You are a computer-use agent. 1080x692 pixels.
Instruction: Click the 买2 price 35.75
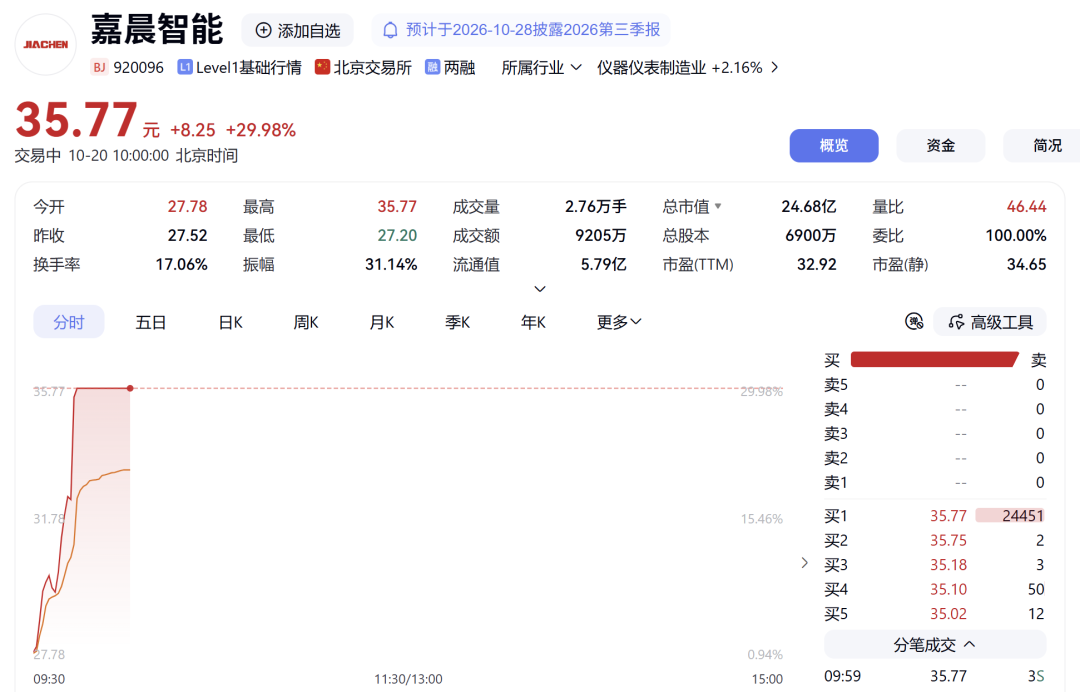tap(948, 541)
